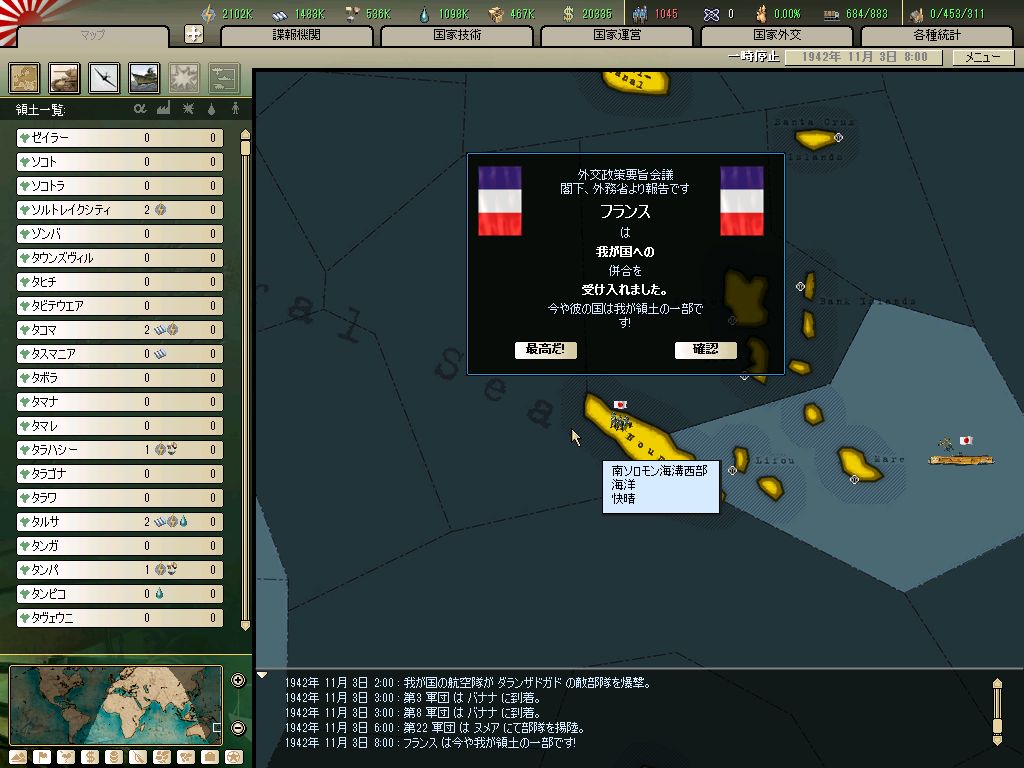1024x768 pixels.
Task: Open the 国家技術 tab
Action: pos(457,35)
